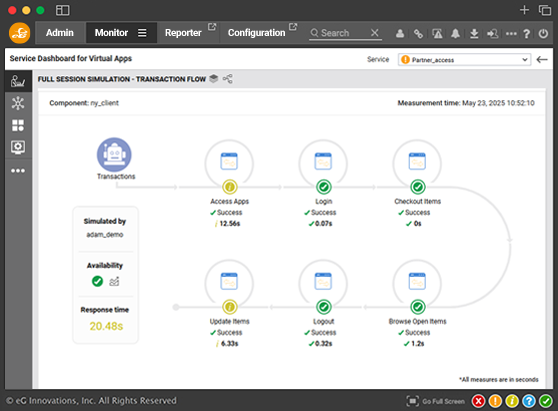Open the Reporter tab
558x411 pixels.
coord(183,33)
